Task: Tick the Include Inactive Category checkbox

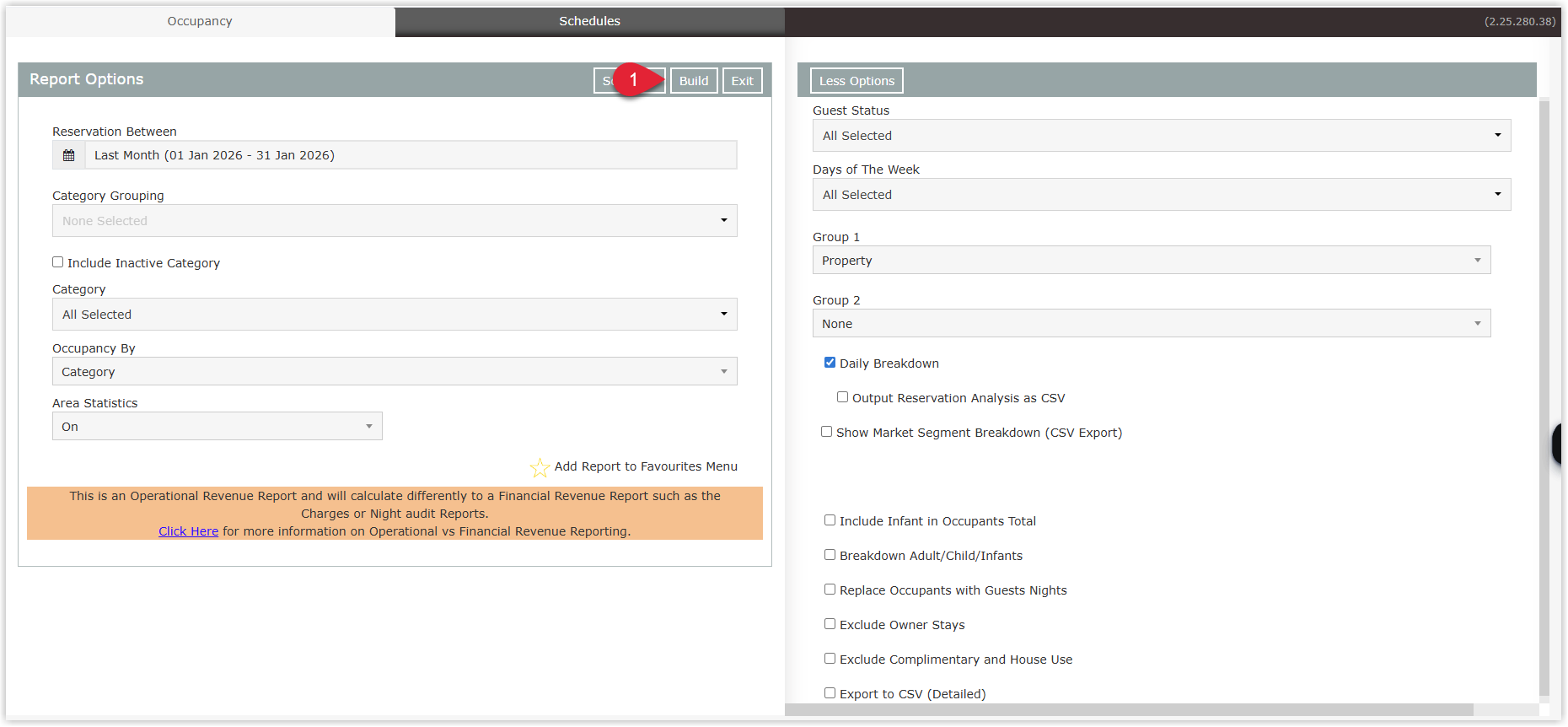Action: click(58, 262)
